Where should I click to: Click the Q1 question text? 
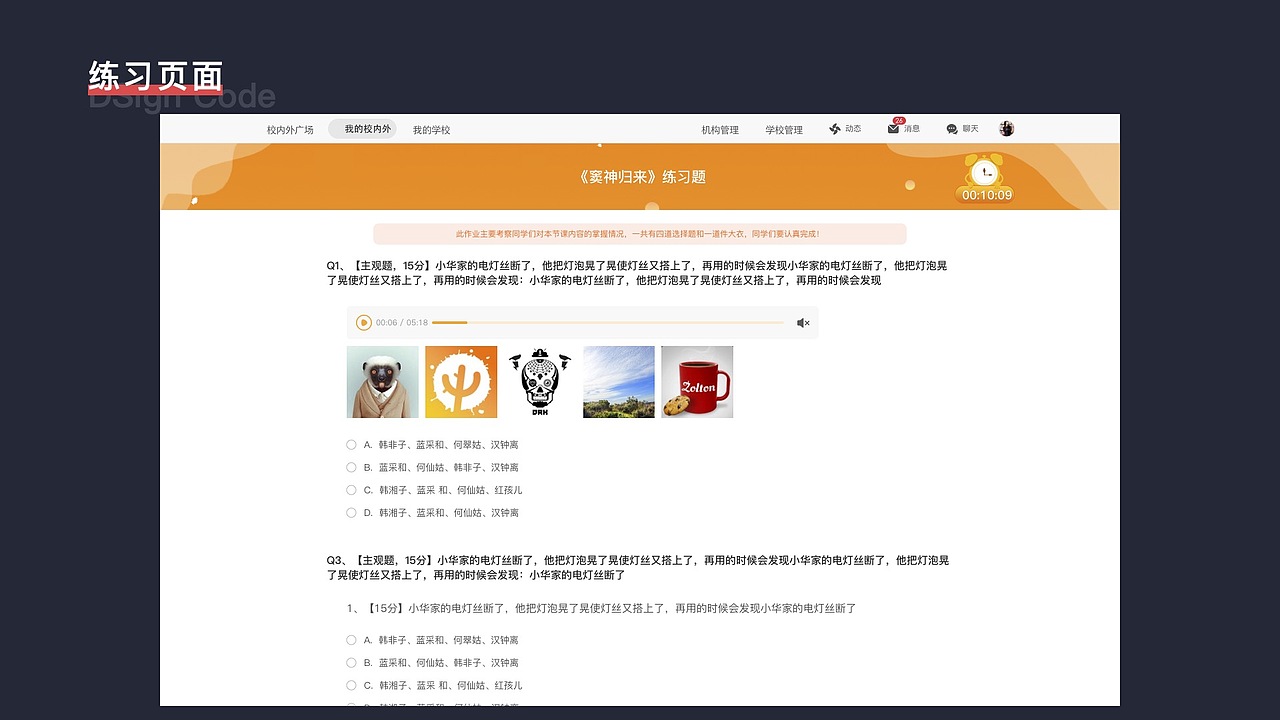pyautogui.click(x=637, y=273)
